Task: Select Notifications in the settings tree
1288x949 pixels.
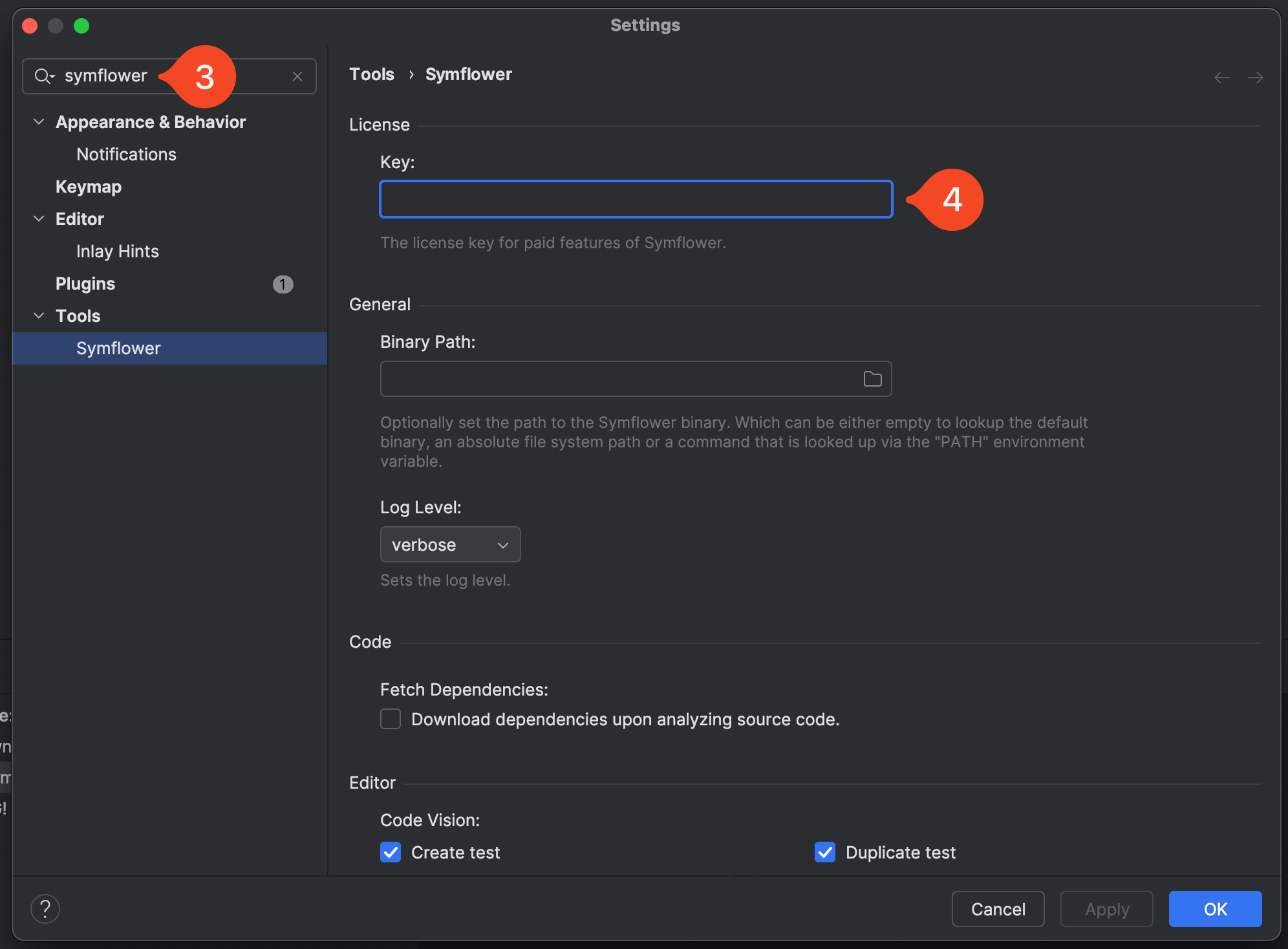Action: (126, 155)
